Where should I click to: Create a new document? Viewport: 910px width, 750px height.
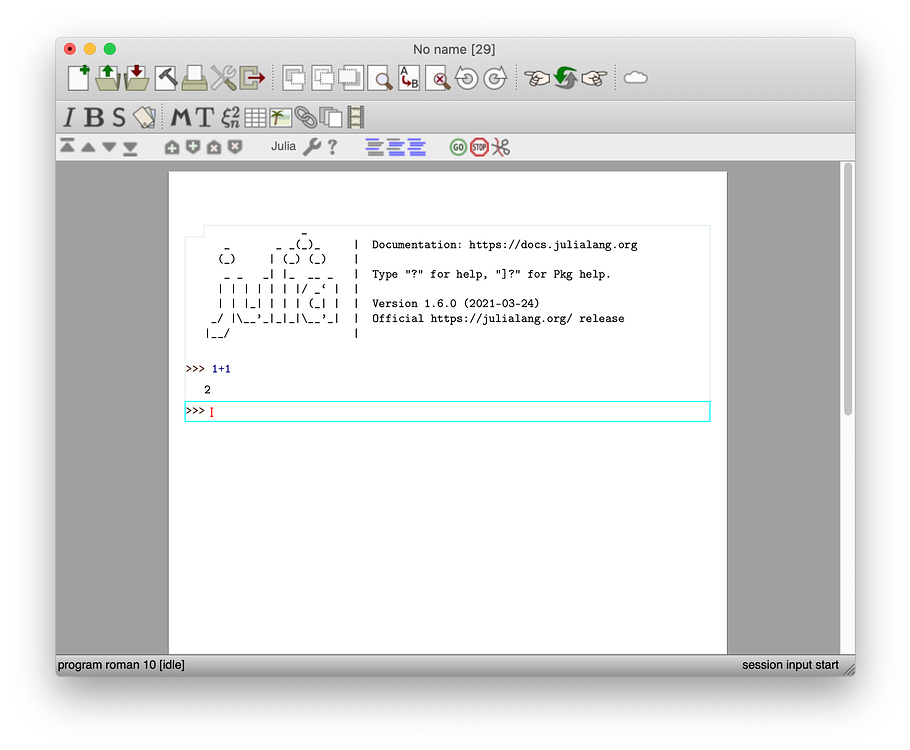coord(78,78)
